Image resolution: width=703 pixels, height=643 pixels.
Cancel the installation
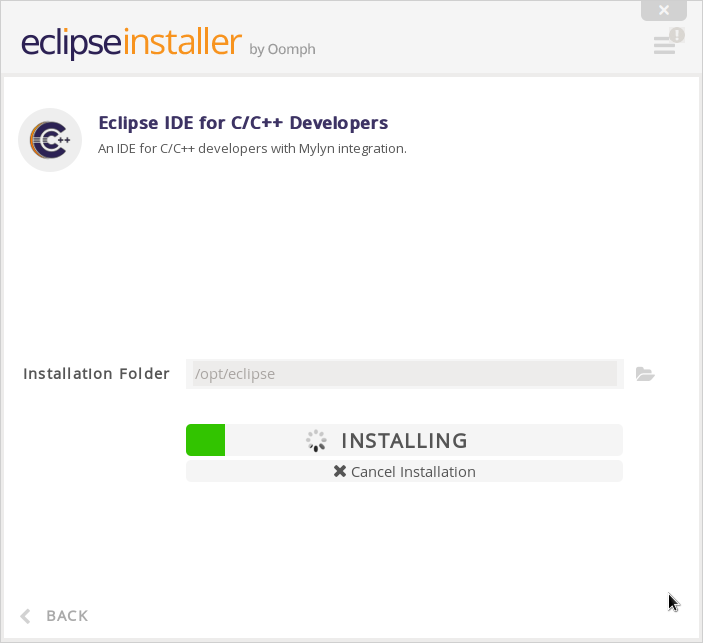tap(404, 471)
